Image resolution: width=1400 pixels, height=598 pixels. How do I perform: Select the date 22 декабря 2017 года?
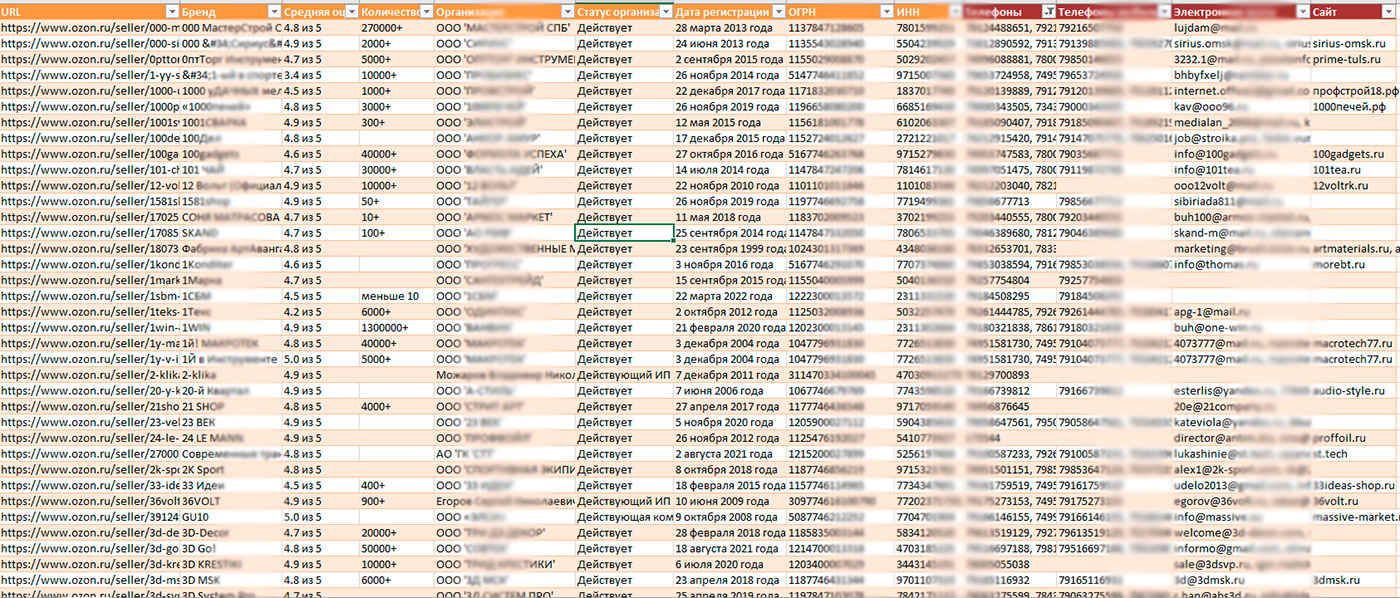click(731, 91)
